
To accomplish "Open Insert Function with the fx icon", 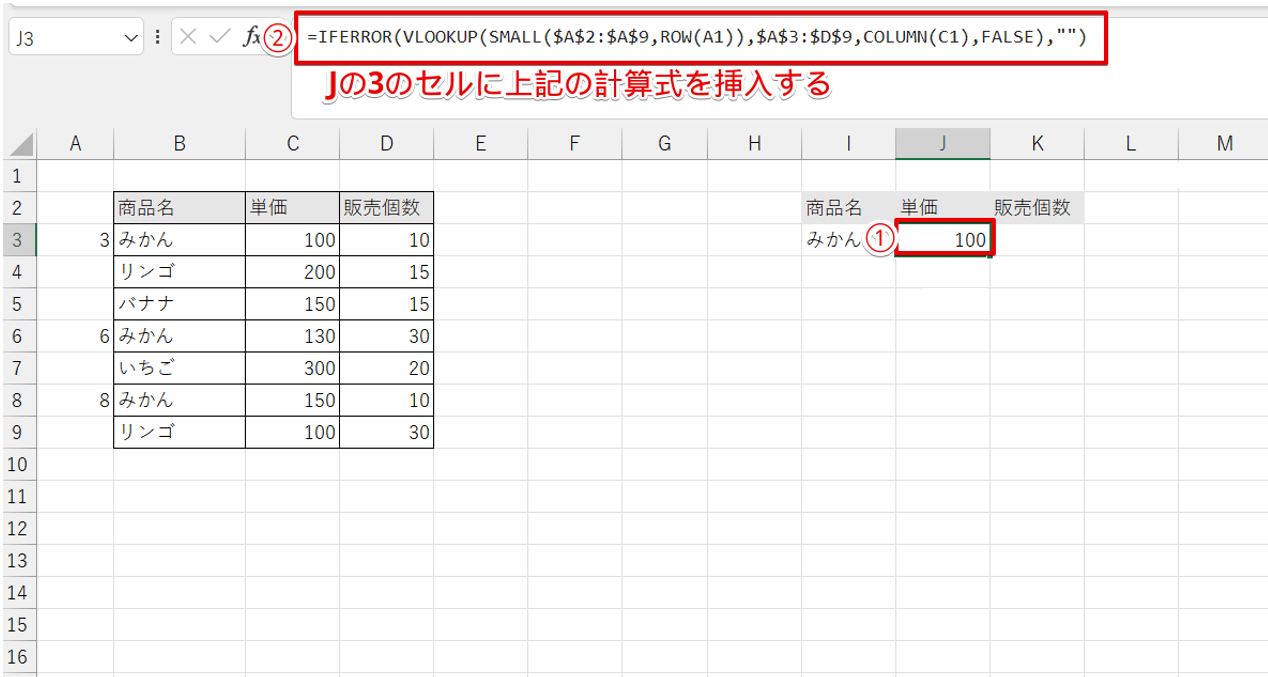I will pos(251,38).
